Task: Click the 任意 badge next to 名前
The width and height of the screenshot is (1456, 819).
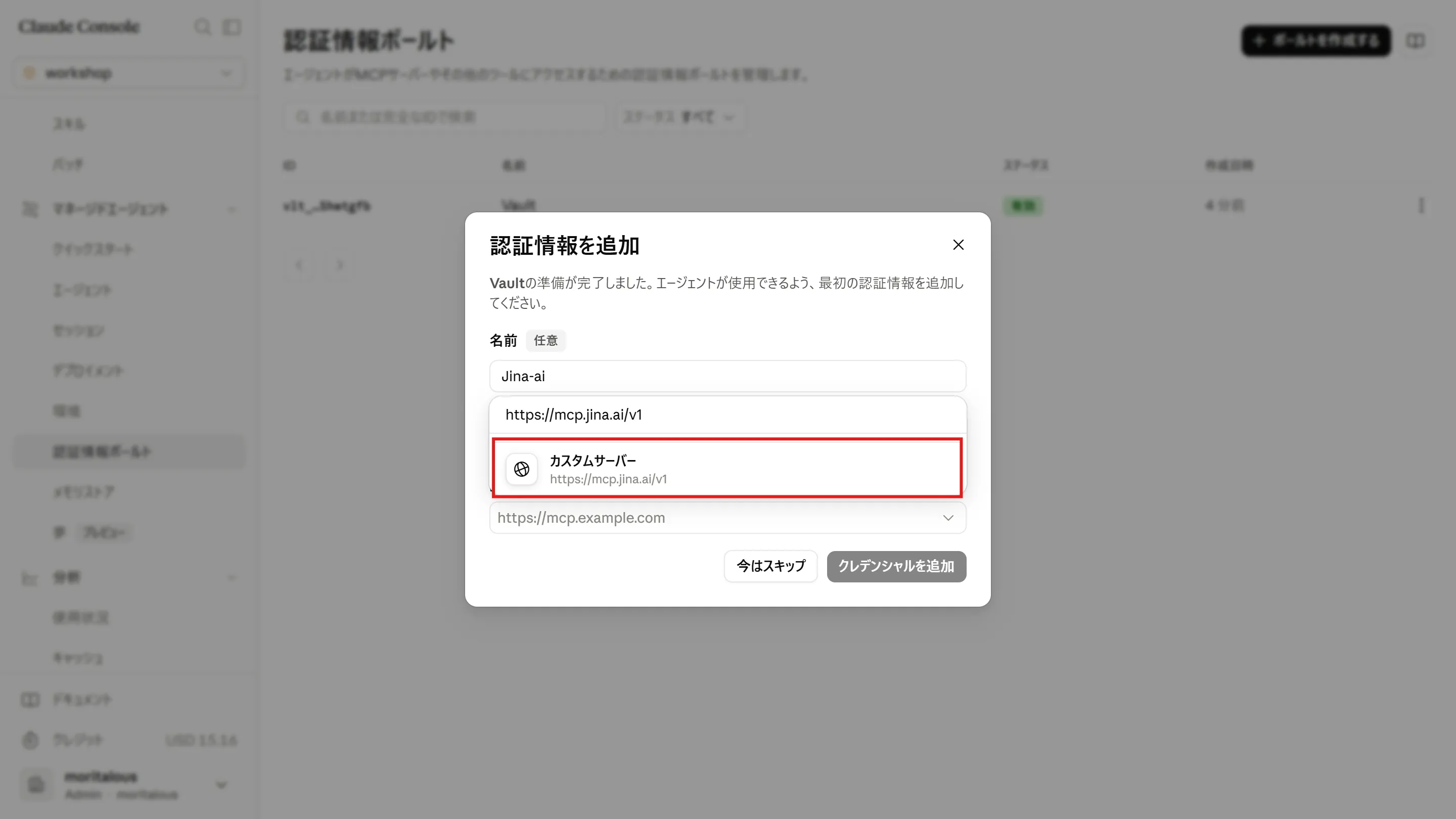Action: [545, 341]
